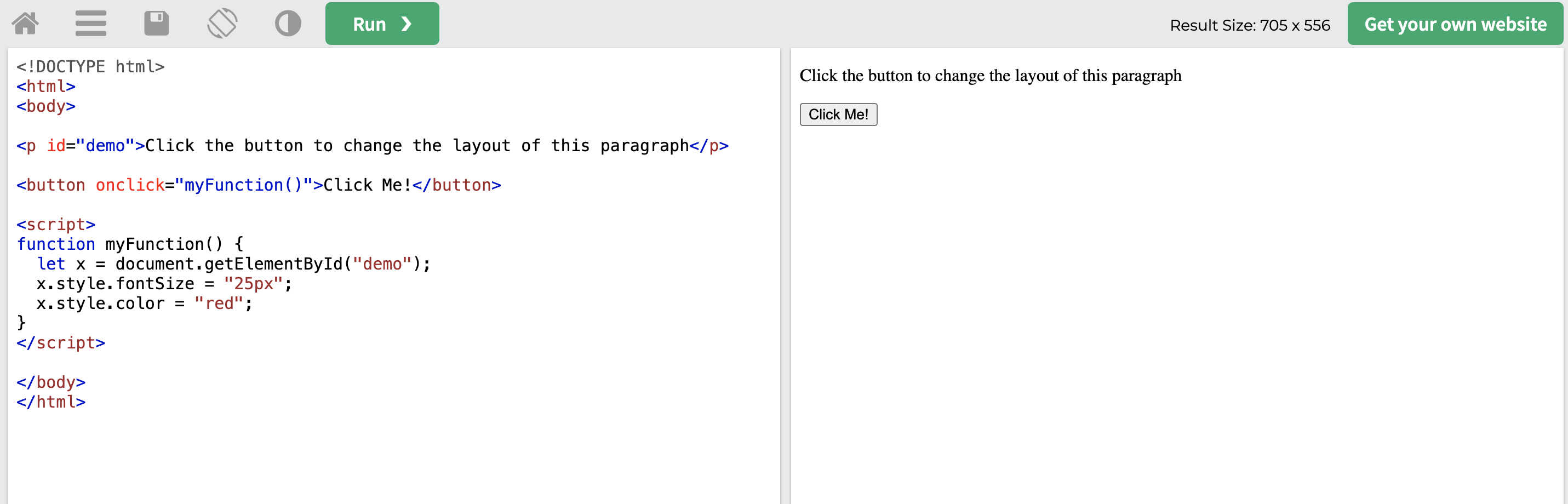Image resolution: width=1568 pixels, height=504 pixels.
Task: Click the rendered paragraph in the result pane
Action: (x=990, y=76)
